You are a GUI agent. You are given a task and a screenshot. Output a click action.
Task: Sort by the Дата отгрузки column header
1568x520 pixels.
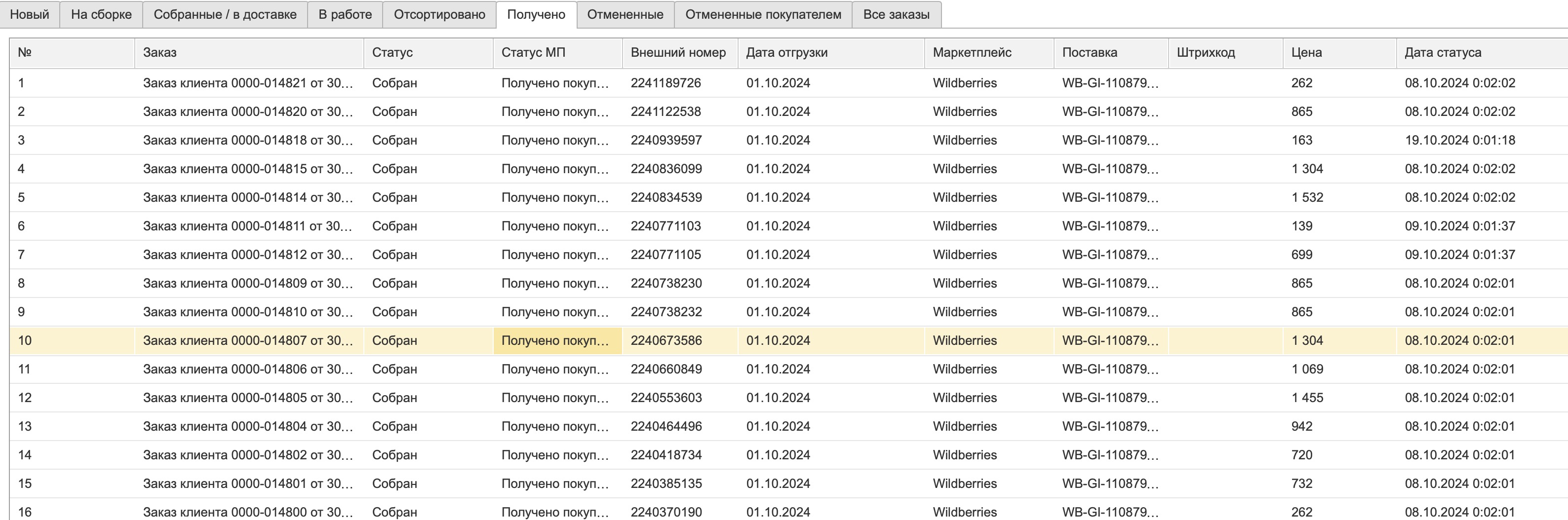[831, 53]
